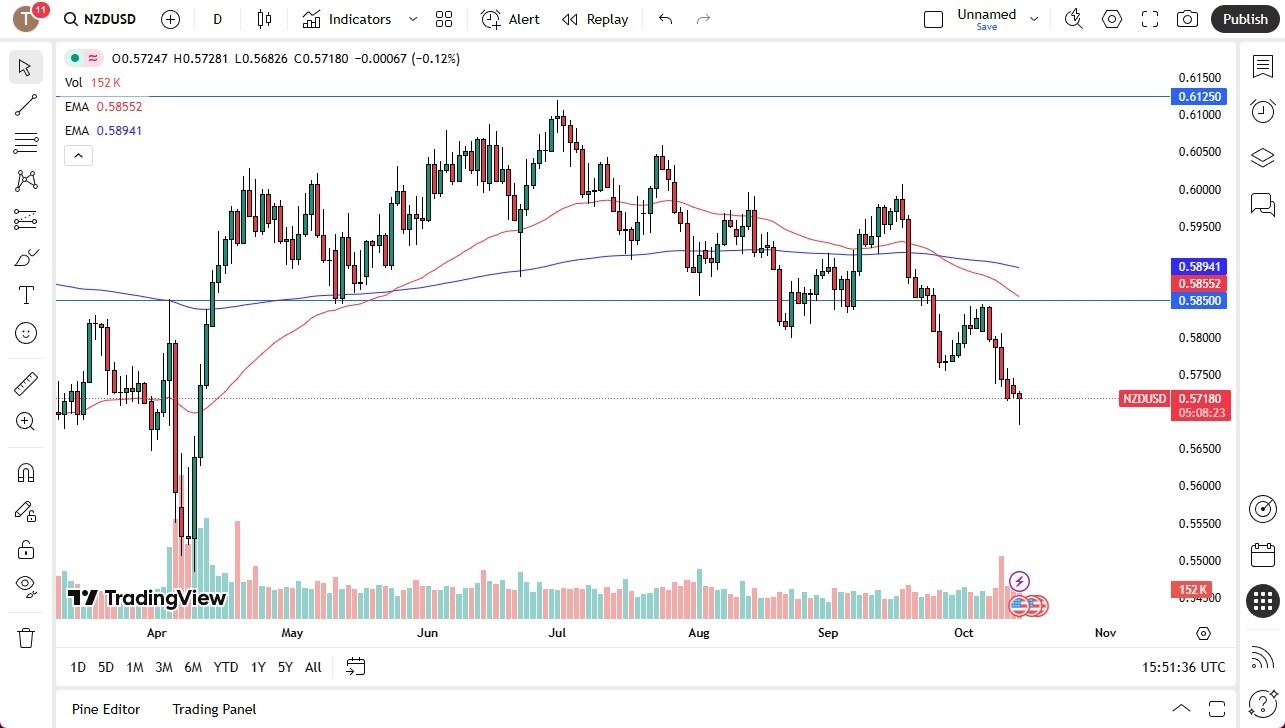Open the Unnamed layout dropdown
1285x728 pixels.
coord(1035,17)
